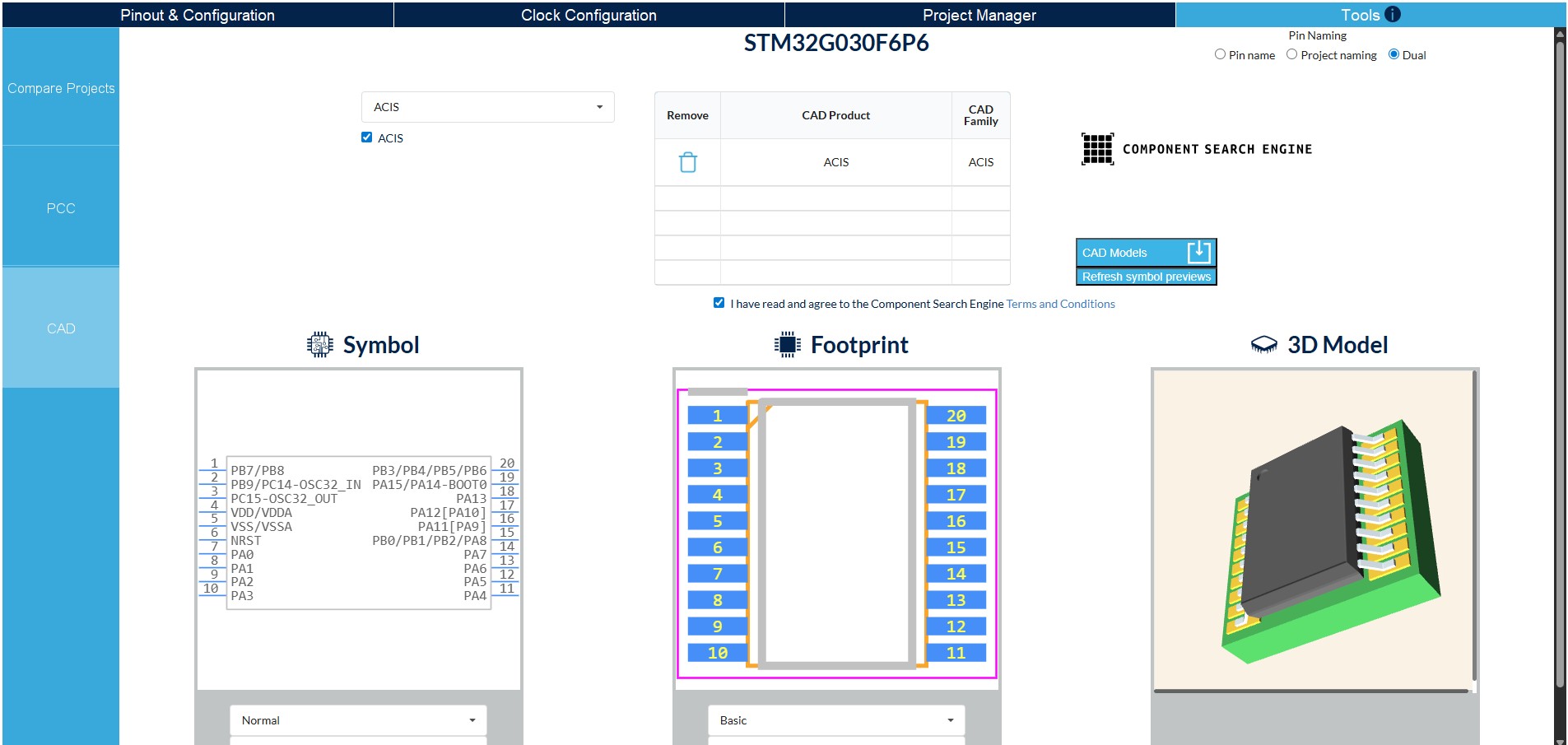Click the VDD/VDDA pin label in symbol

click(262, 513)
